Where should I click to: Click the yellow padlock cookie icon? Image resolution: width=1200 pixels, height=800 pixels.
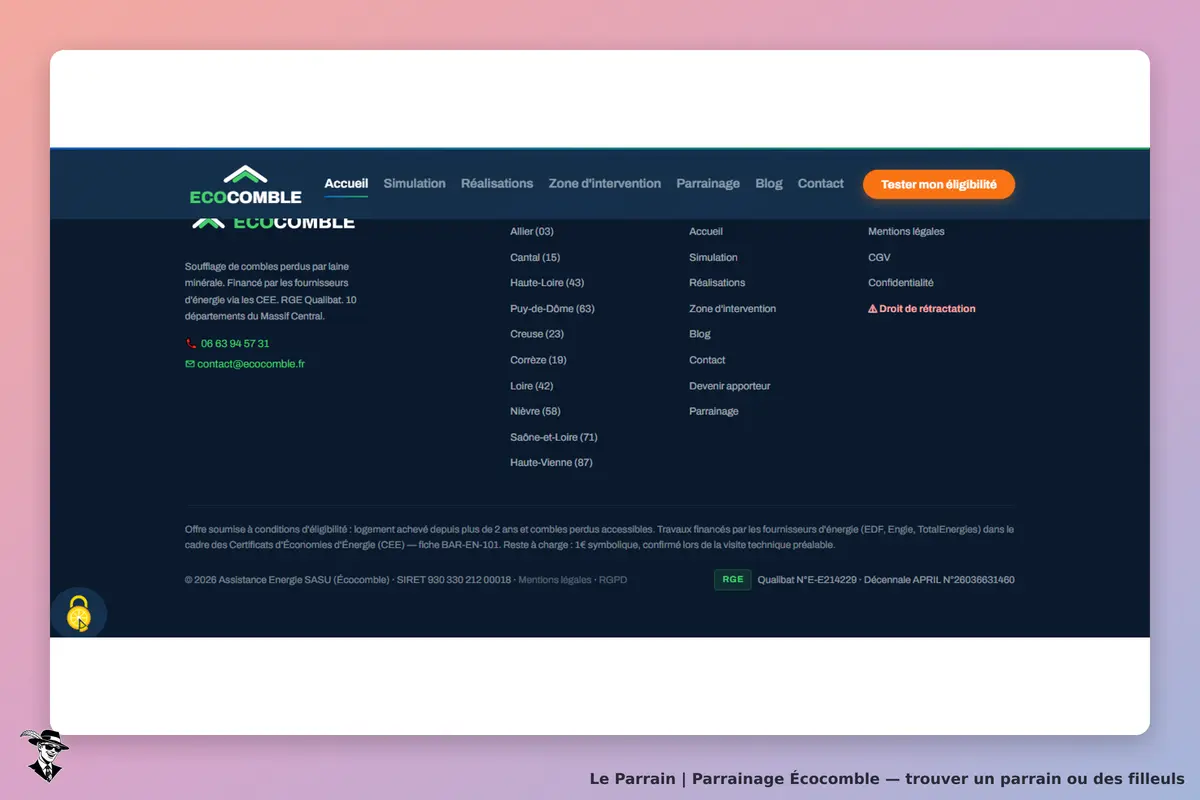coord(79,613)
